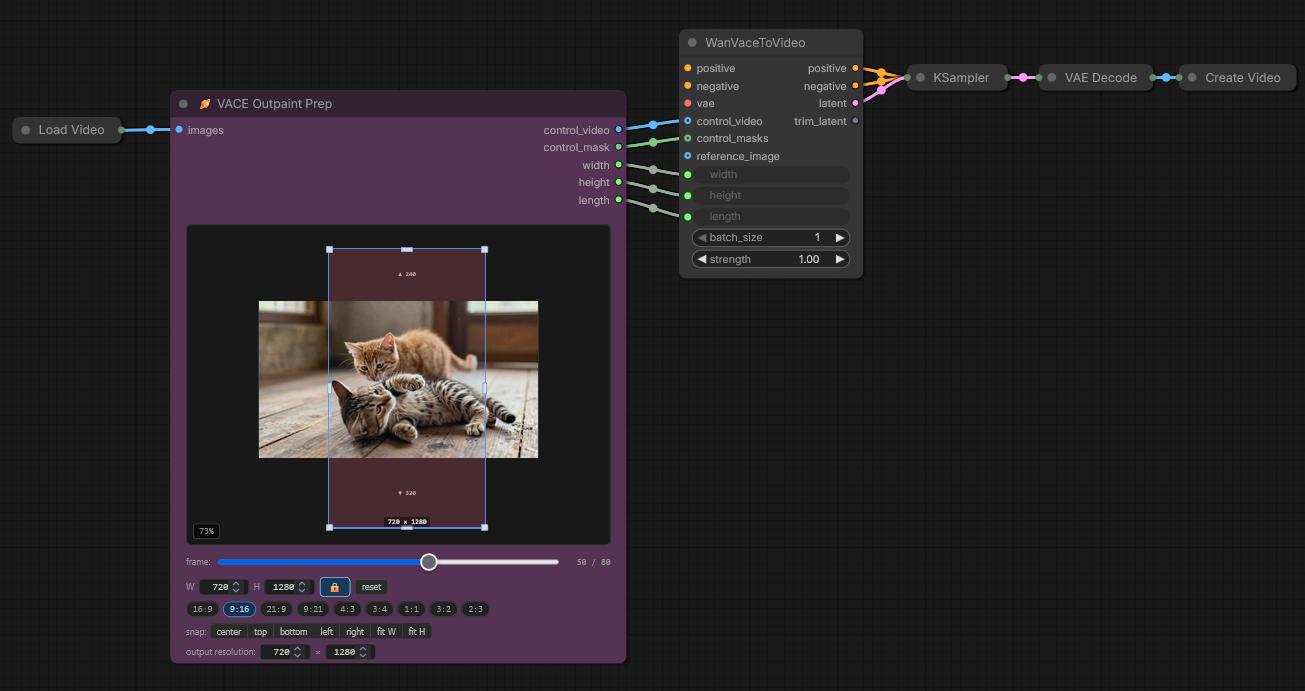Select the 9:16 aspect ratio preset
This screenshot has height=691, width=1305.
(239, 609)
